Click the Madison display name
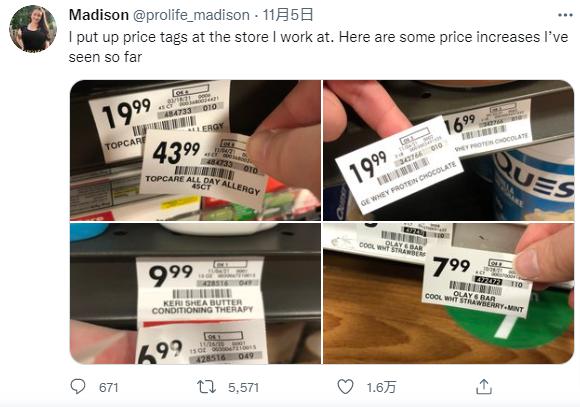 coord(99,15)
